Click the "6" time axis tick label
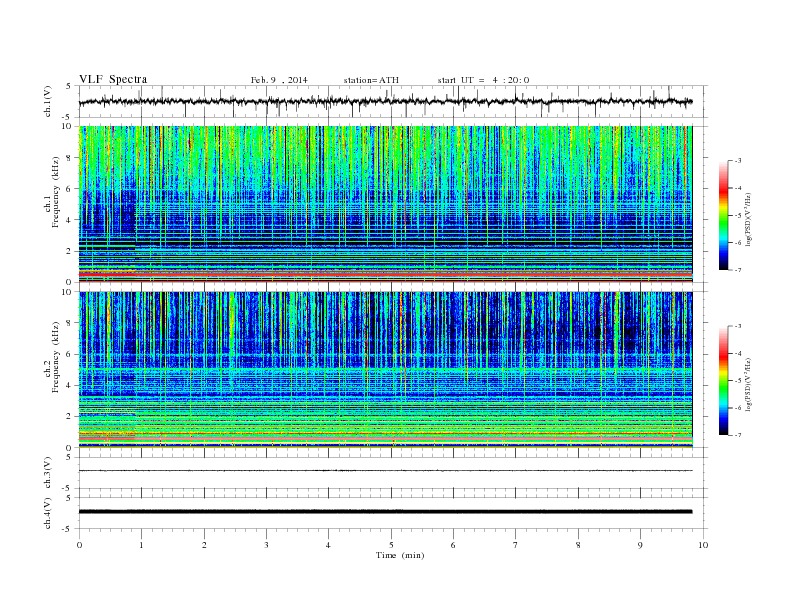This screenshot has height=612, width=792. (x=453, y=545)
